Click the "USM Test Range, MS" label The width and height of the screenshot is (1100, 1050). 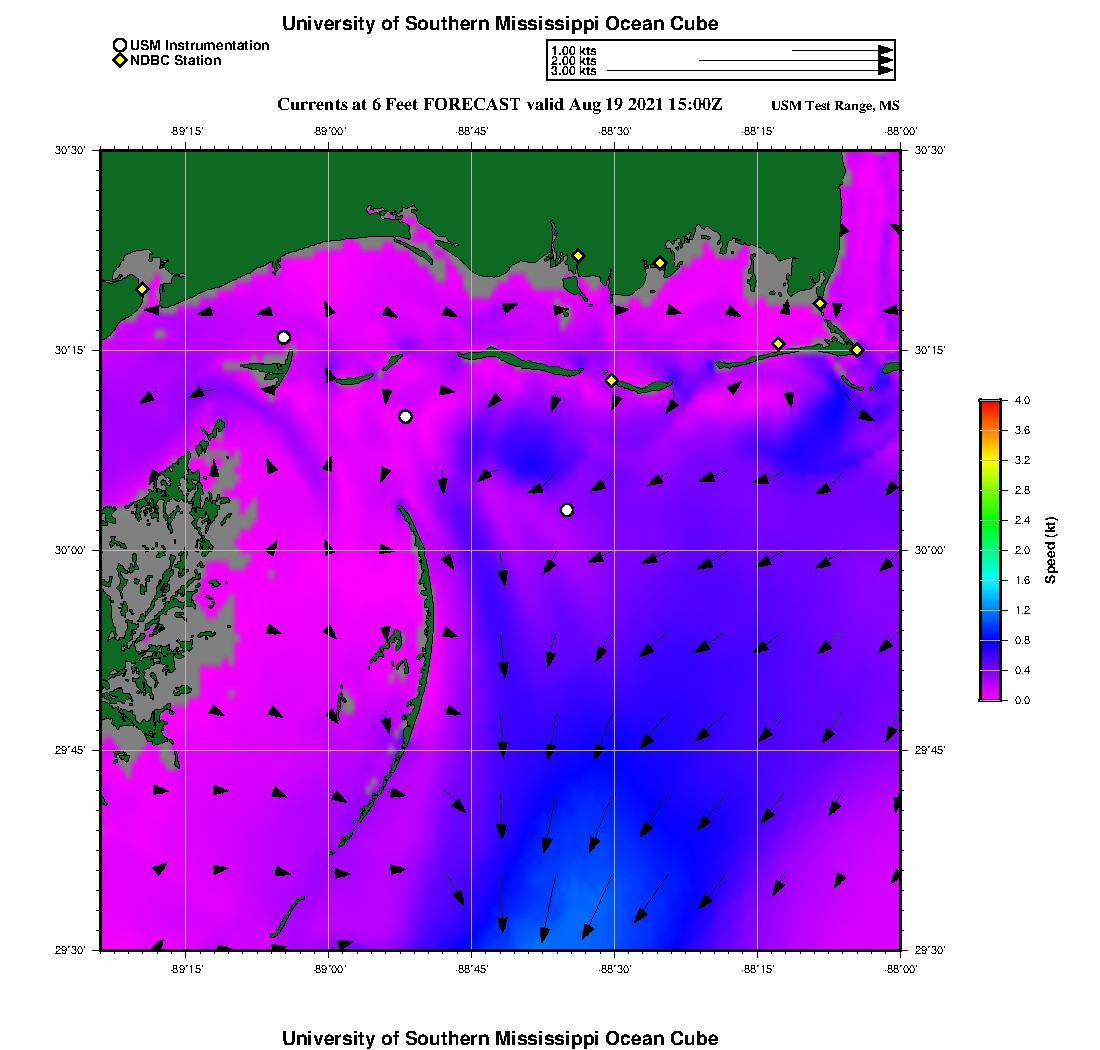pyautogui.click(x=835, y=106)
